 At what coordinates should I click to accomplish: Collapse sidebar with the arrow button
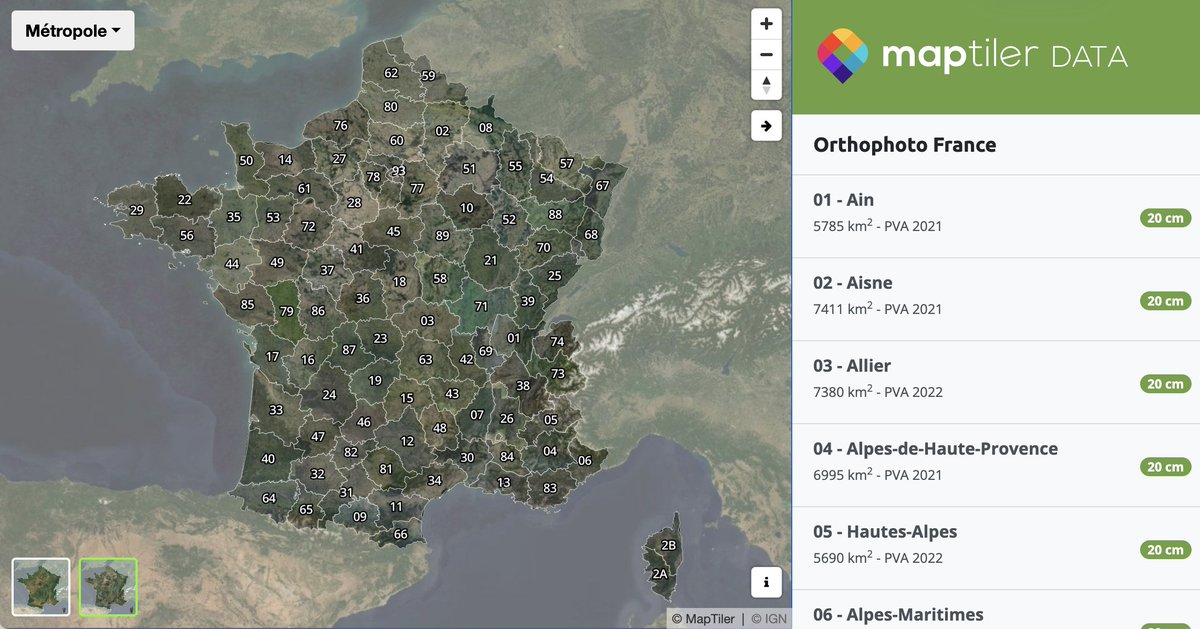[766, 126]
